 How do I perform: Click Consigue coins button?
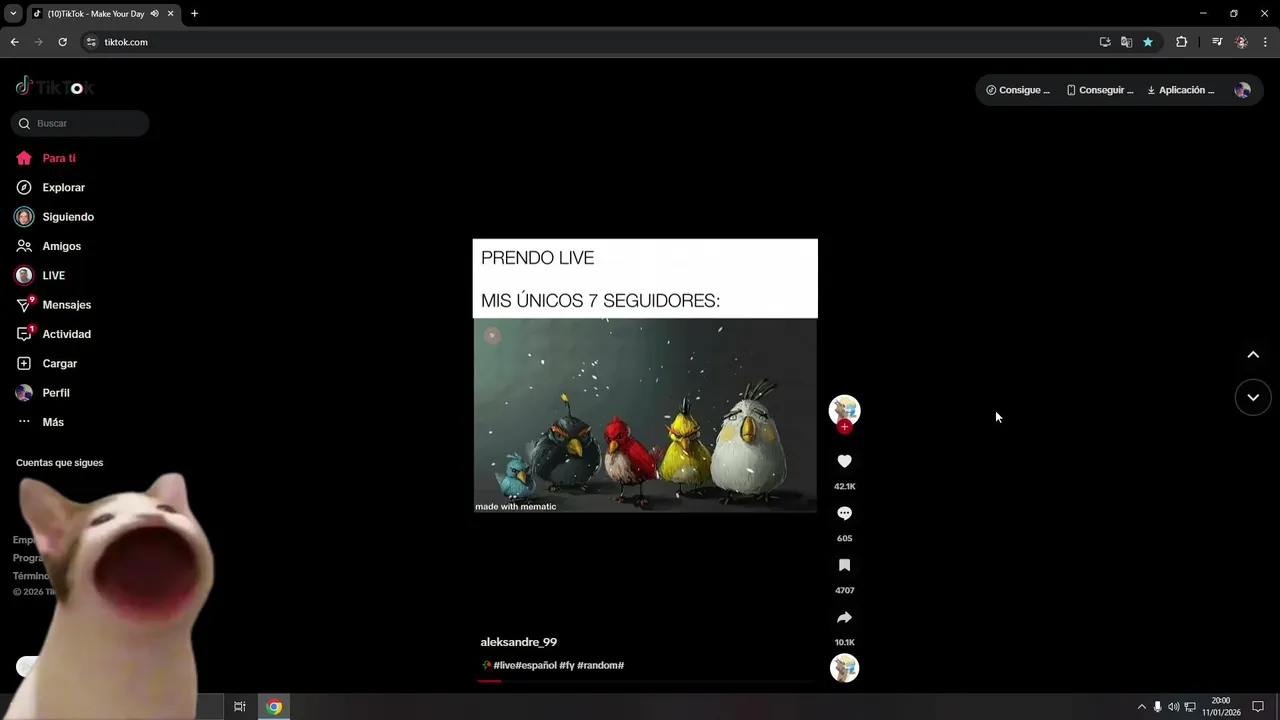[1018, 90]
